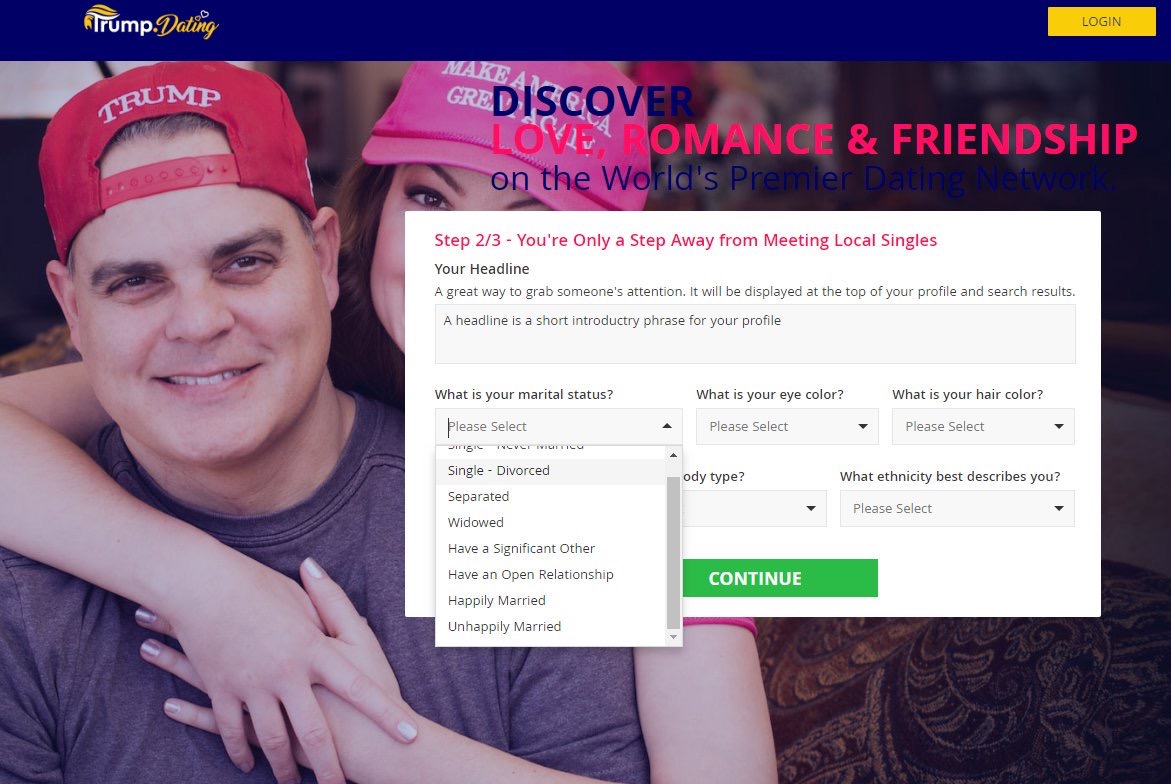Viewport: 1171px width, 784px height.
Task: Click the dropdown list scrollbar thumb
Action: (674, 551)
